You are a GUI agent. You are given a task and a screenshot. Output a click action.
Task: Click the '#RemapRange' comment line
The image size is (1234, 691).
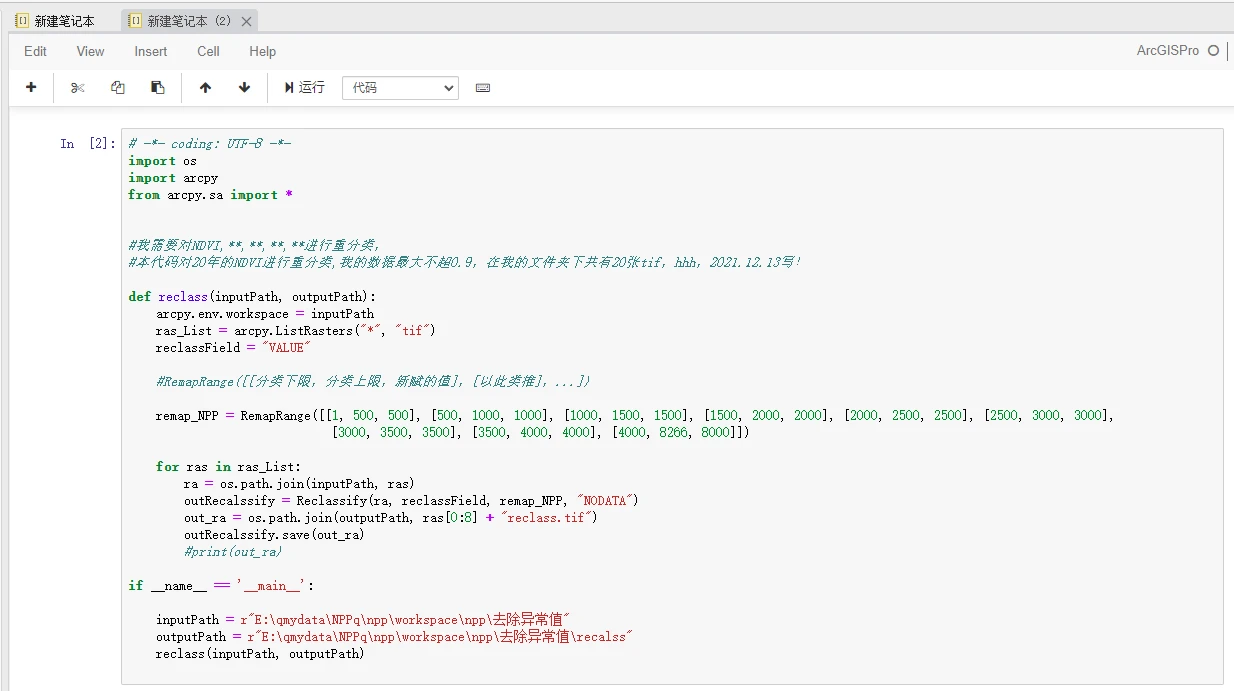tap(373, 382)
